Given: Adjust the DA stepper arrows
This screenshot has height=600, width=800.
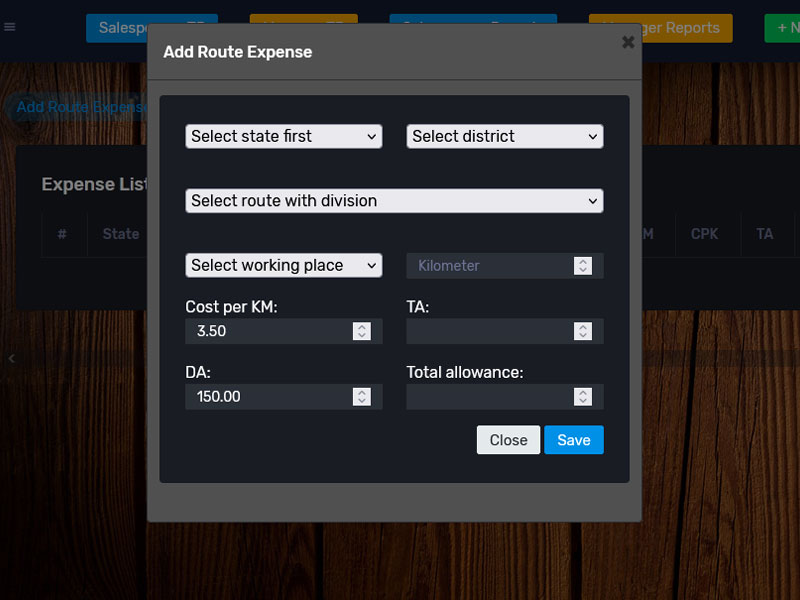Looking at the screenshot, I should pyautogui.click(x=362, y=397).
